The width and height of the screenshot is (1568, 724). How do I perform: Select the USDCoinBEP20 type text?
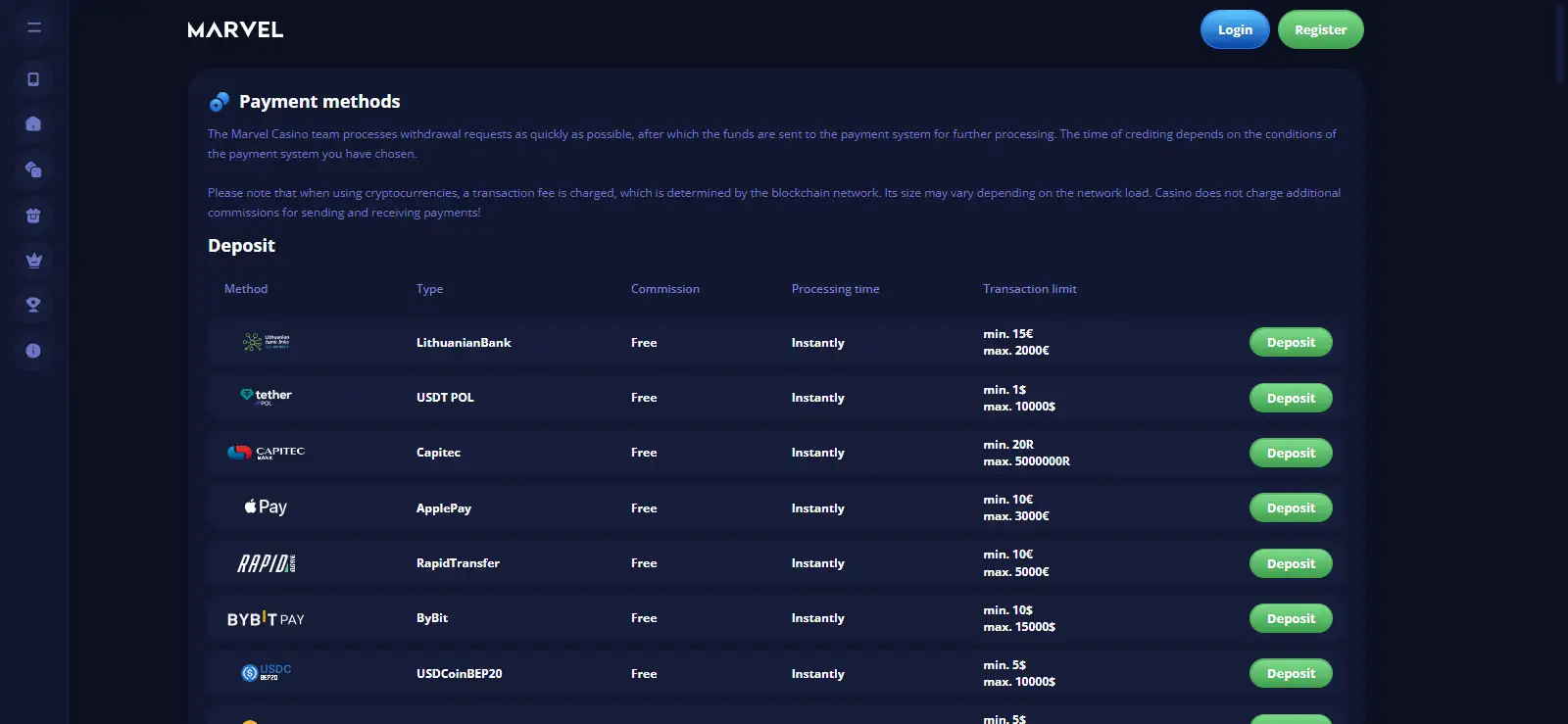coord(459,674)
